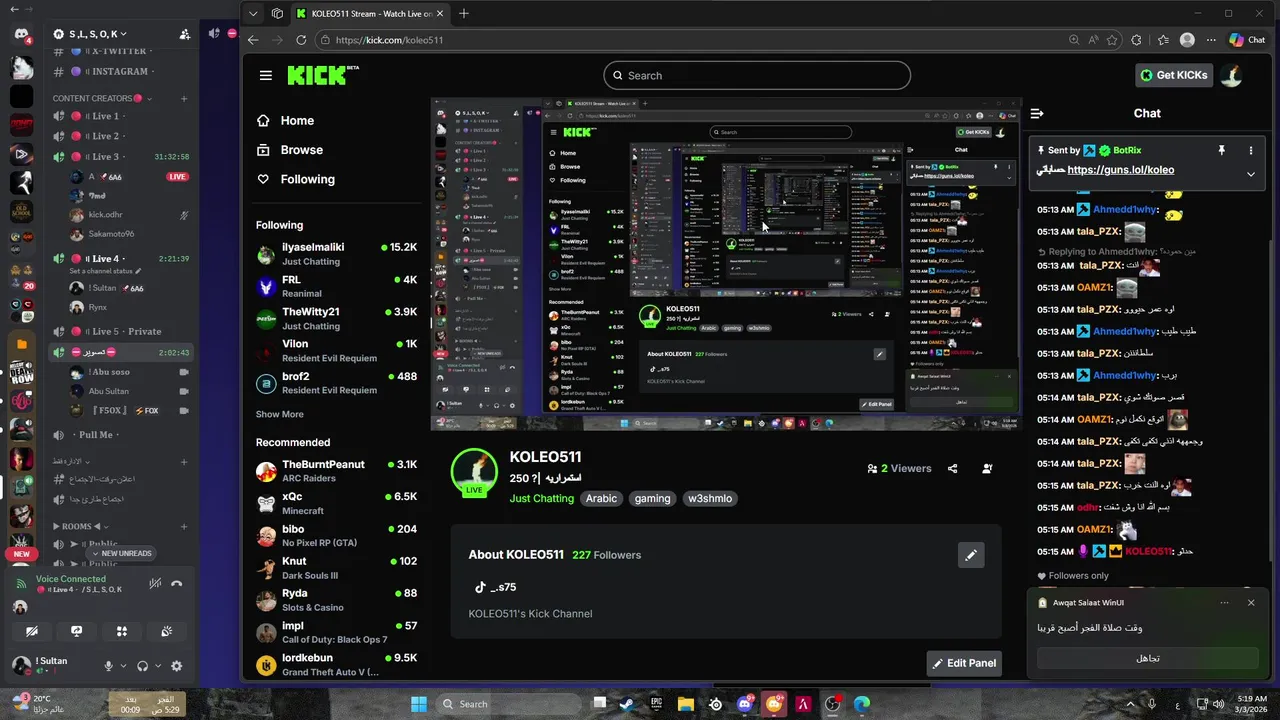Open Kick profile avatar menu
Image resolution: width=1280 pixels, height=720 pixels.
(x=1232, y=75)
